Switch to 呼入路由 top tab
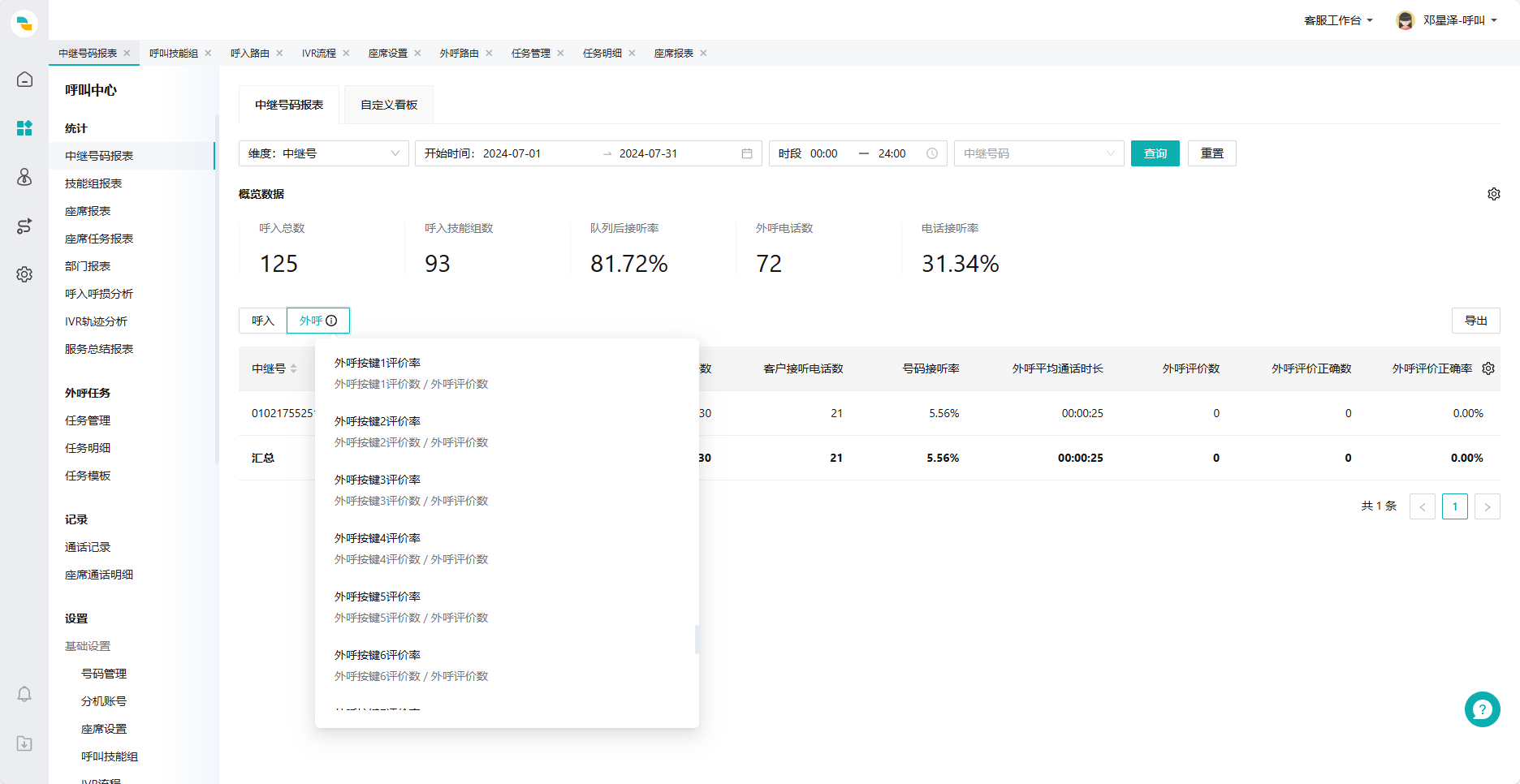The width and height of the screenshot is (1520, 784). [250, 53]
